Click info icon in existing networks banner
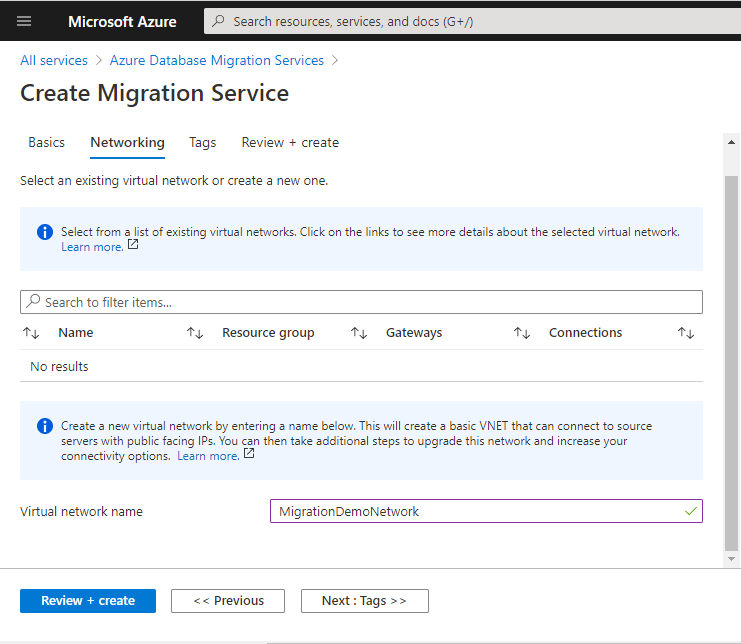The height and width of the screenshot is (644, 741). tap(45, 232)
